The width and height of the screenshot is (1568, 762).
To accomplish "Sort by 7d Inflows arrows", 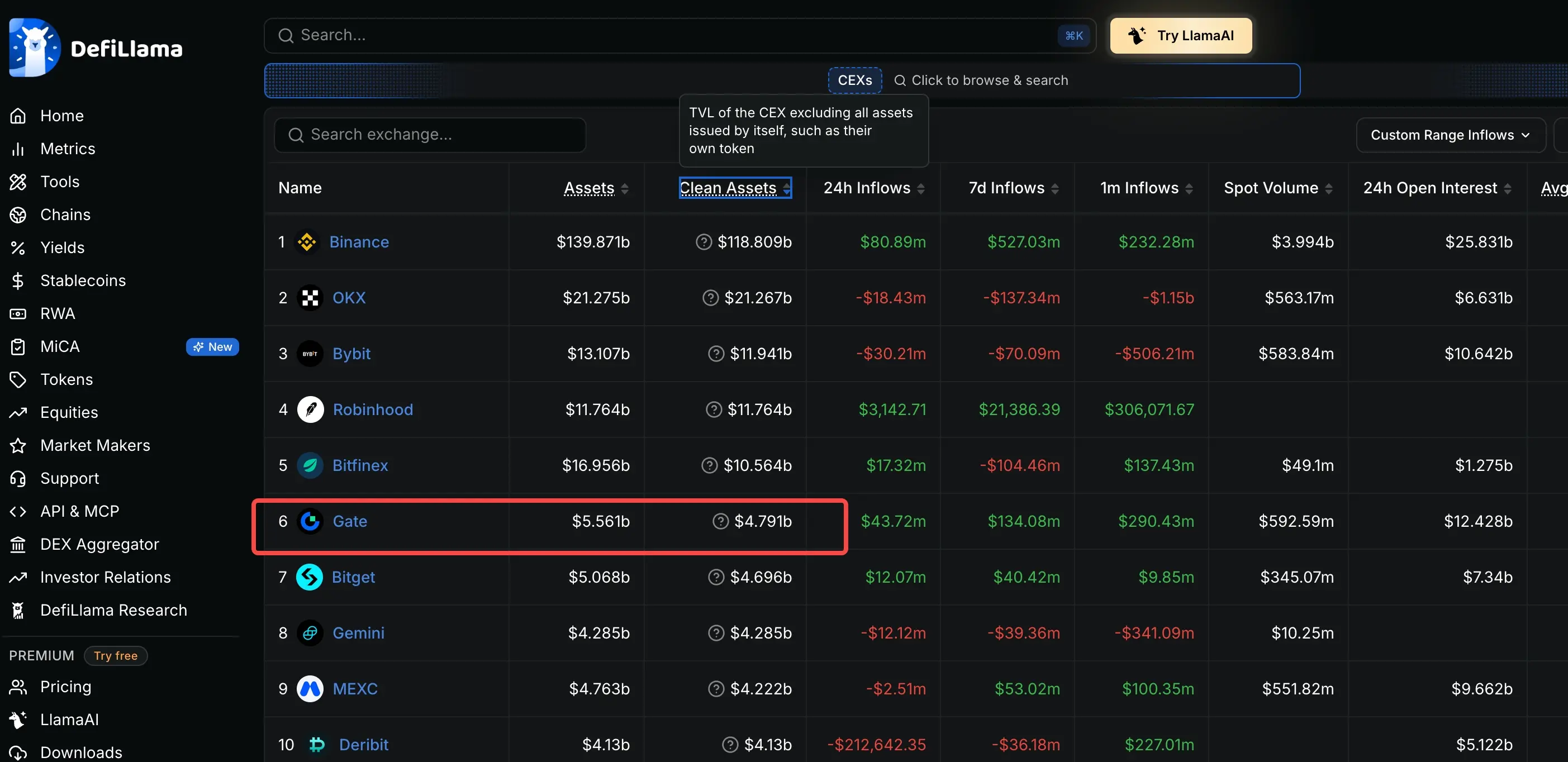I will click(x=1054, y=189).
